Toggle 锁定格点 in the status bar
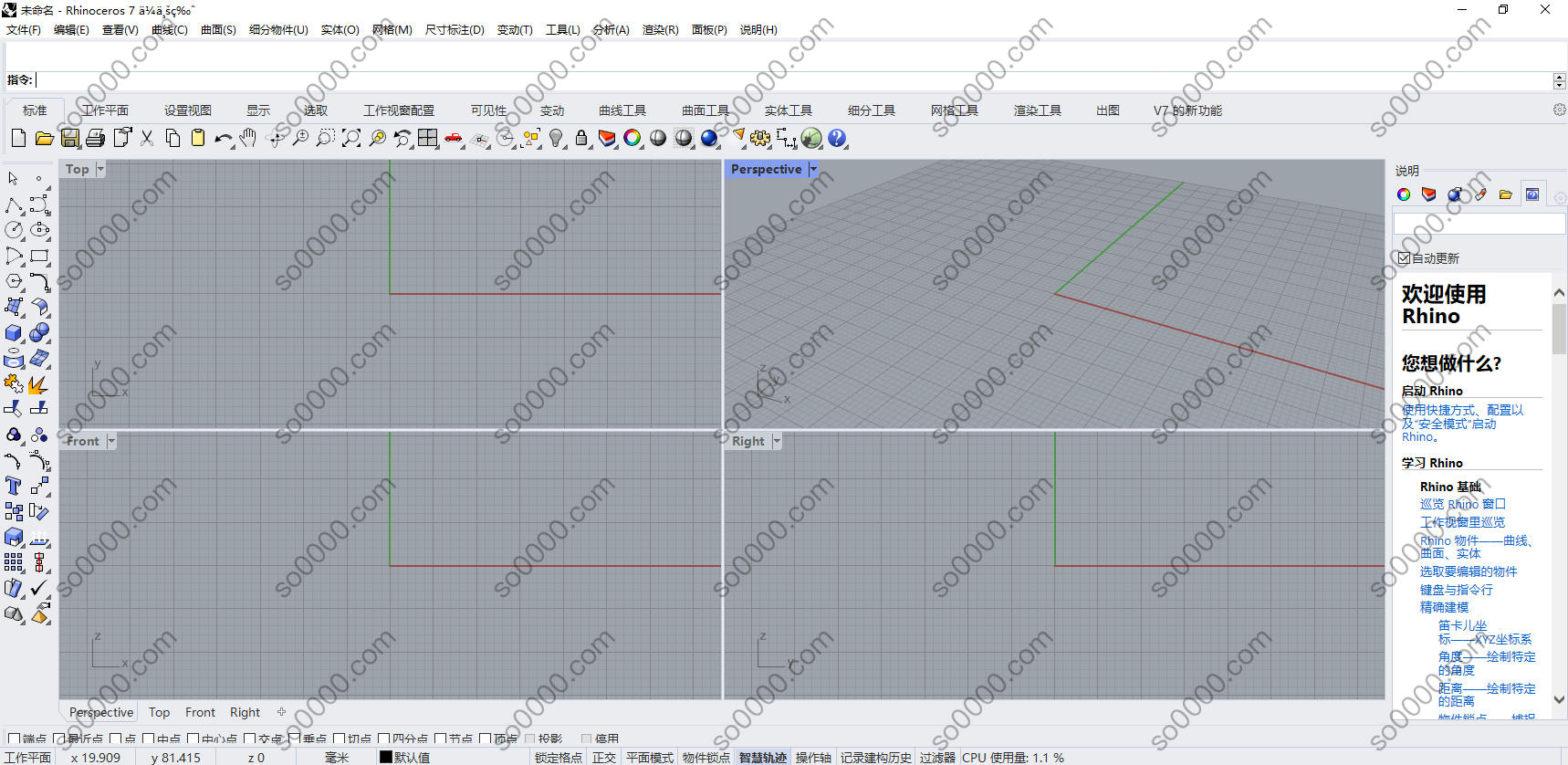 point(559,758)
